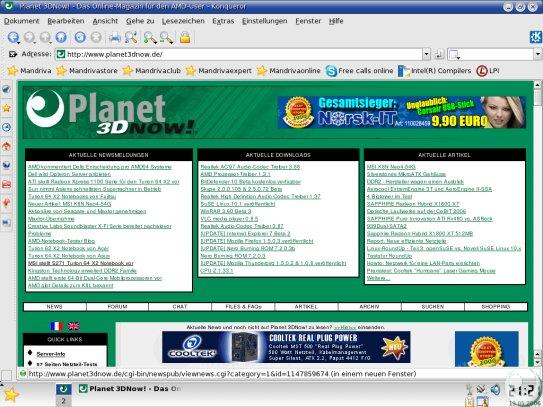Click the French flag icon
This screenshot has height=407, width=543.
[56, 326]
